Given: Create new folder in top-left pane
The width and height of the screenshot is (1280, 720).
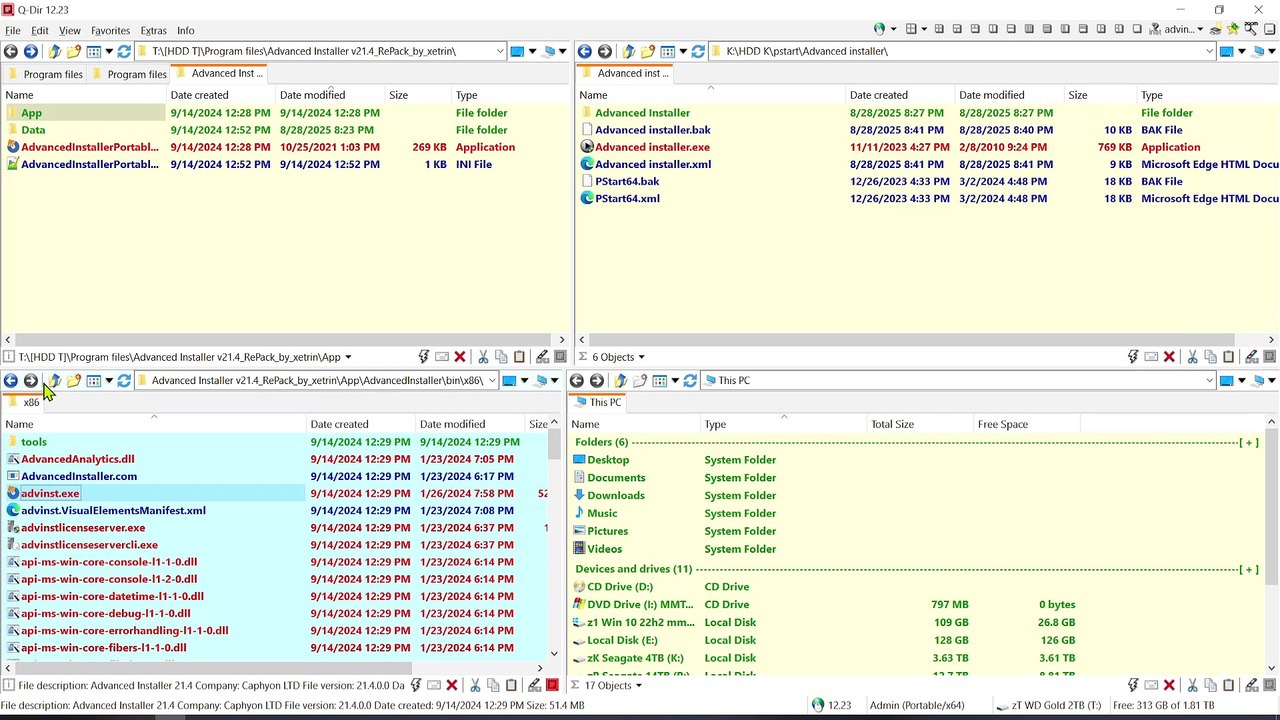Looking at the screenshot, I should [x=73, y=51].
